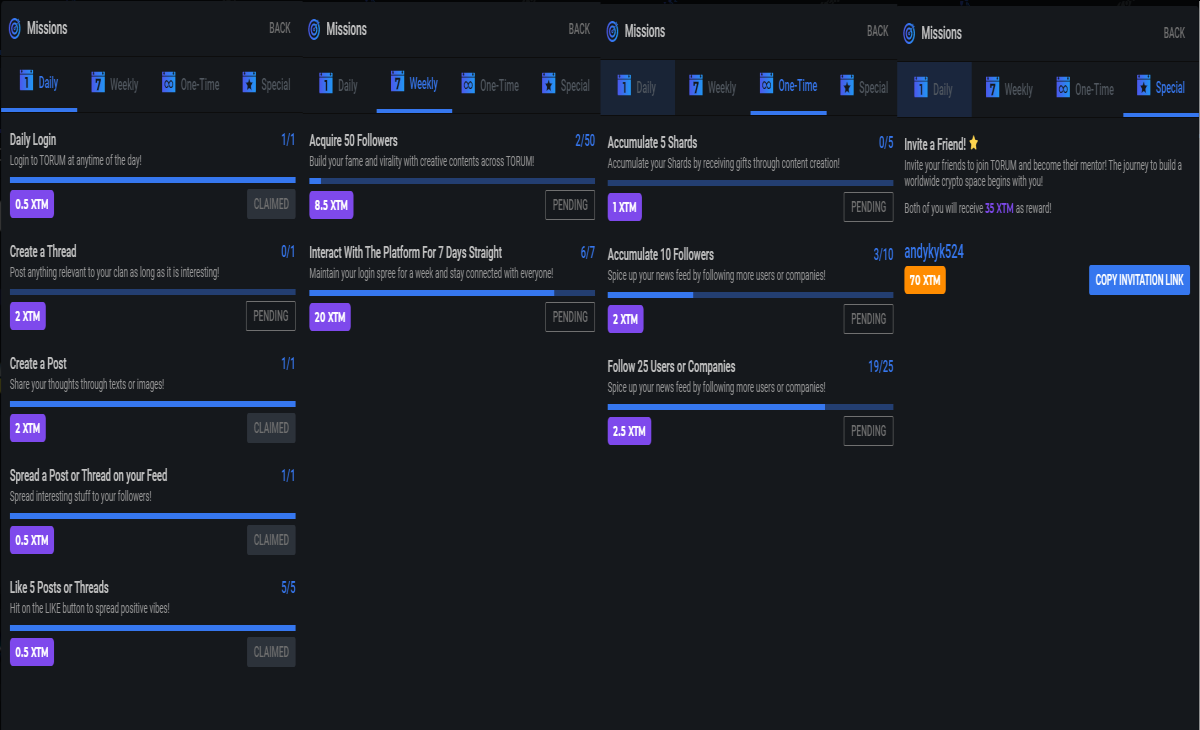Click PENDING button for Acquire 50 Followers
The image size is (1200, 730).
(x=570, y=205)
